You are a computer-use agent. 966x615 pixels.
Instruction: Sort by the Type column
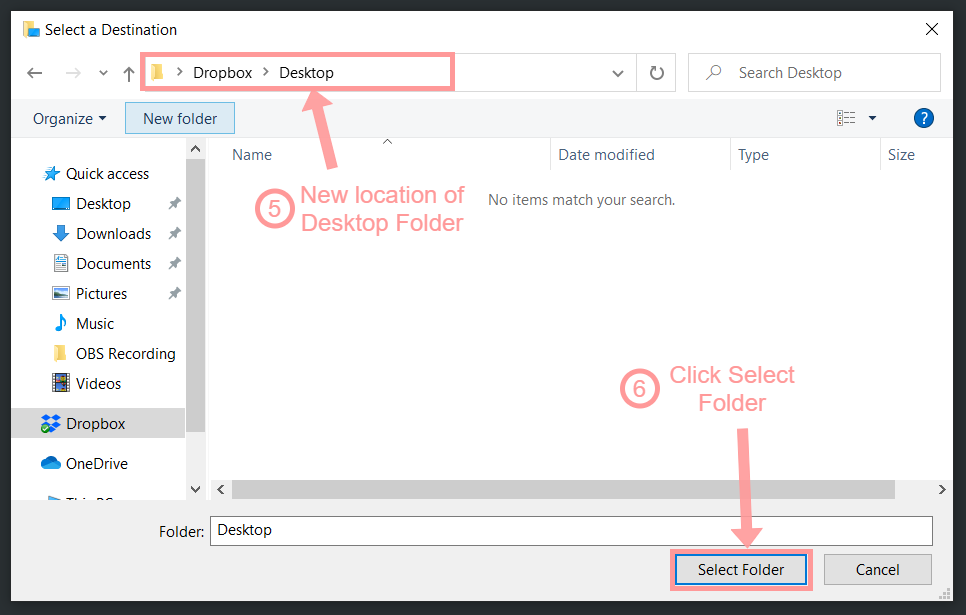(753, 155)
